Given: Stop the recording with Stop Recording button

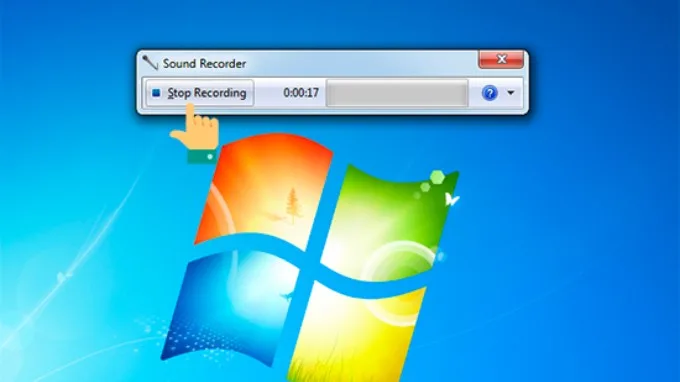Looking at the screenshot, I should [x=199, y=93].
